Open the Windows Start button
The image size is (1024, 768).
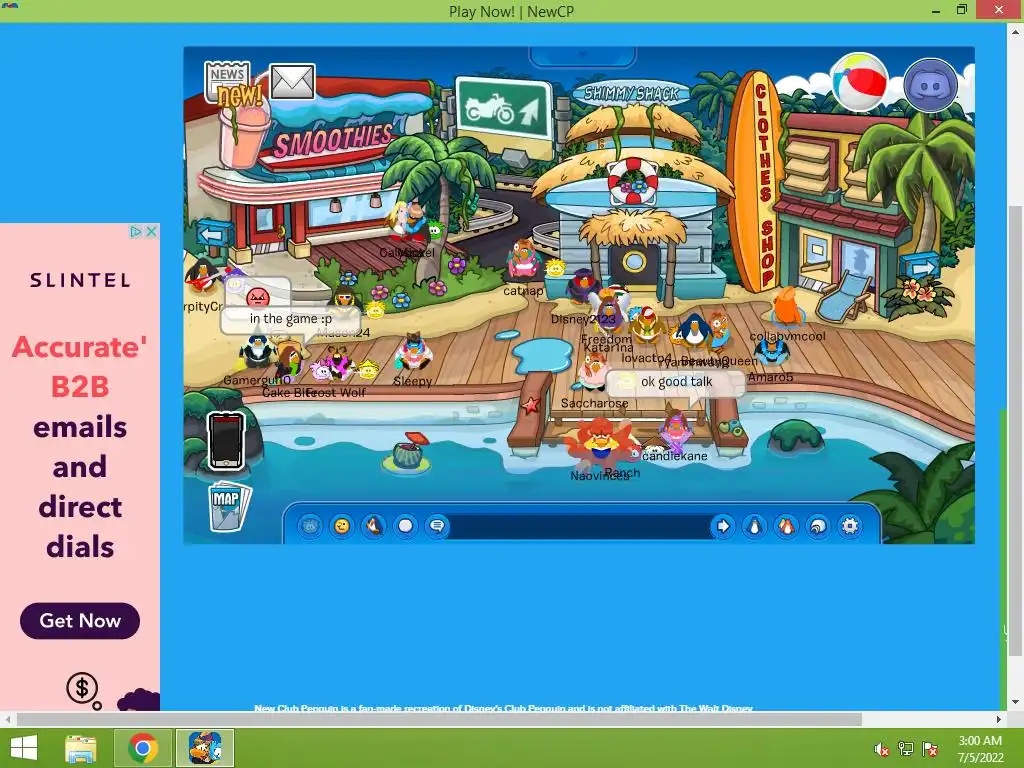pyautogui.click(x=24, y=748)
